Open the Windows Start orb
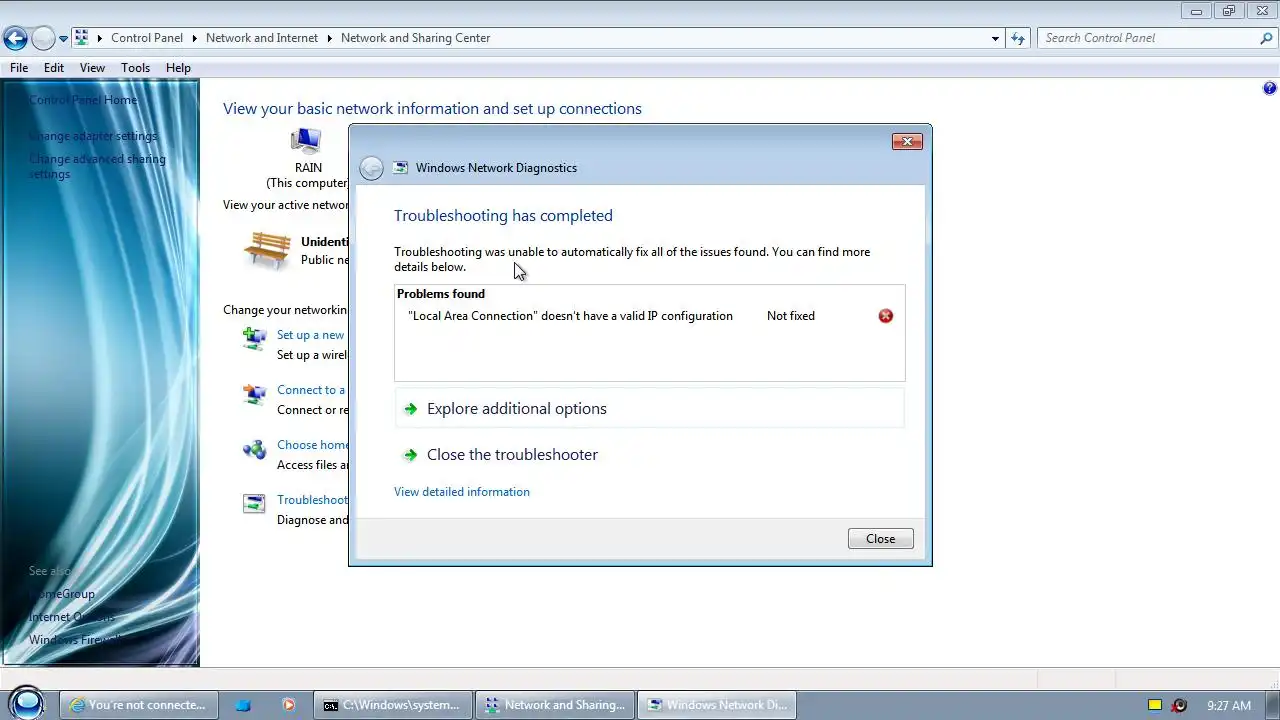The image size is (1280, 720). (27, 704)
